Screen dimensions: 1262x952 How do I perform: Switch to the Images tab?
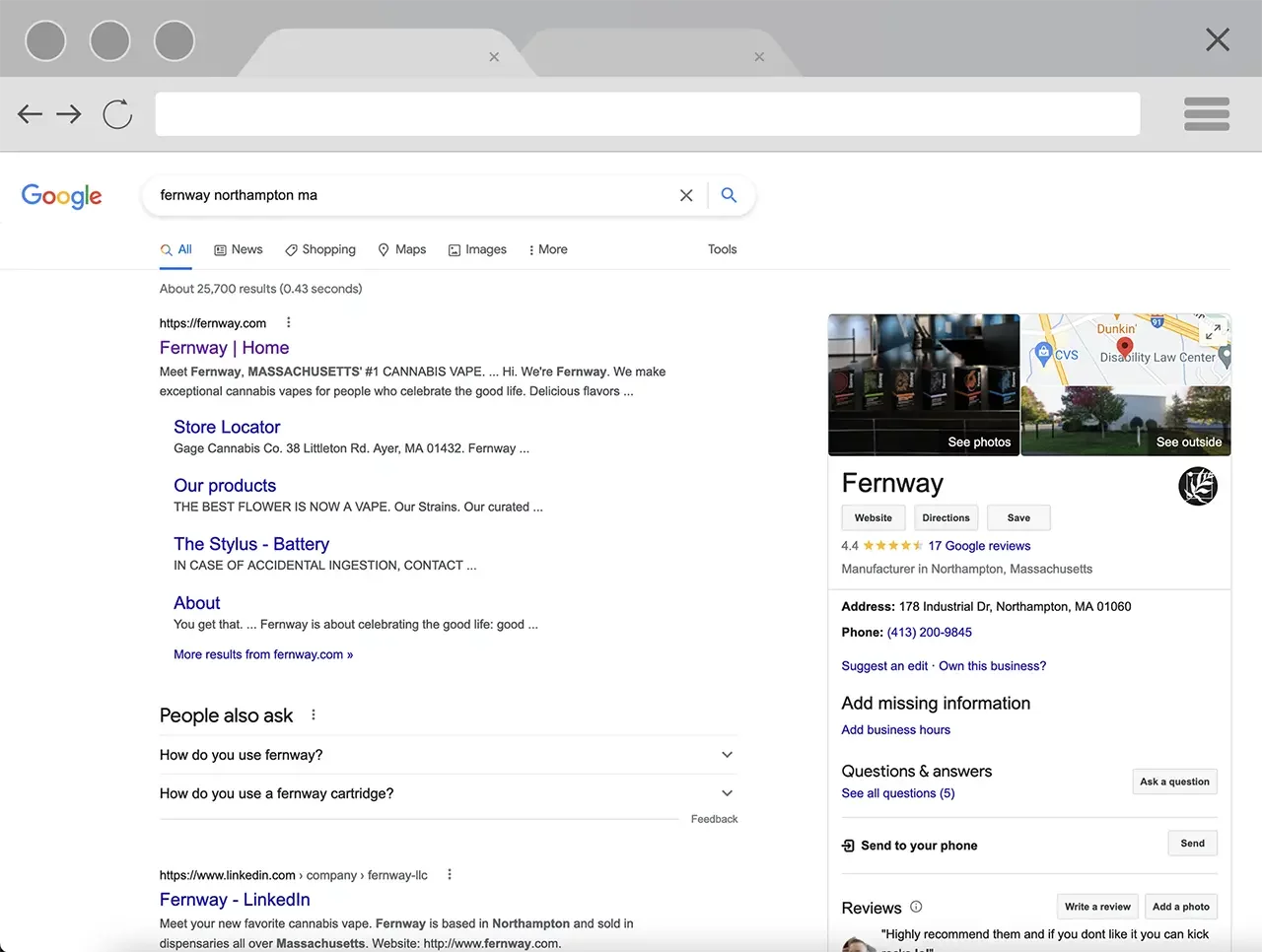pos(477,249)
